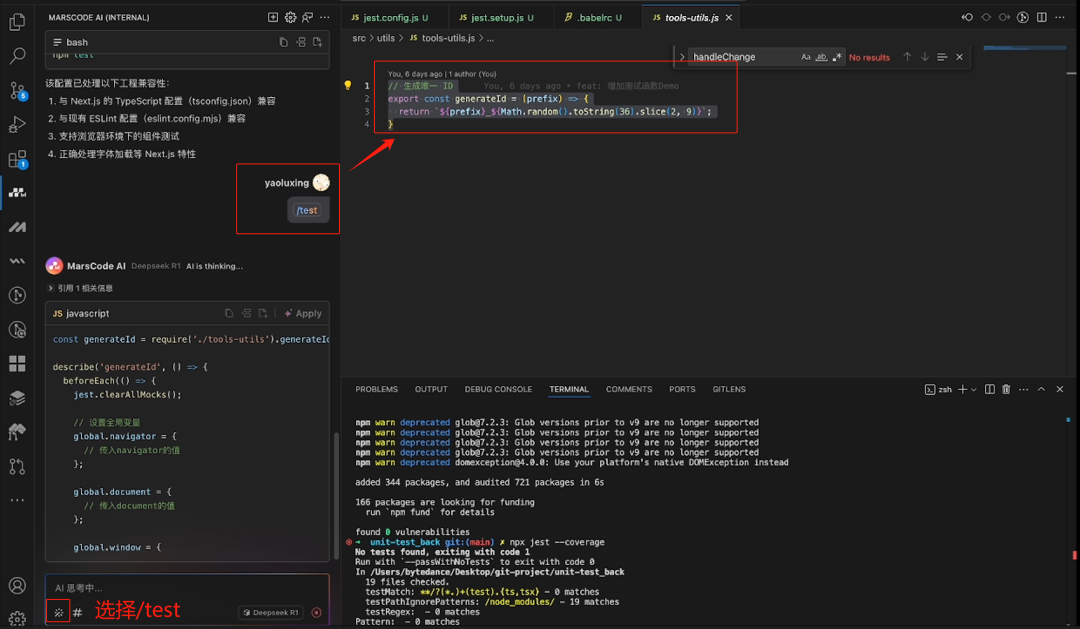1080x629 pixels.
Task: Toggle Use Regular Expression in find
Action: coord(837,57)
